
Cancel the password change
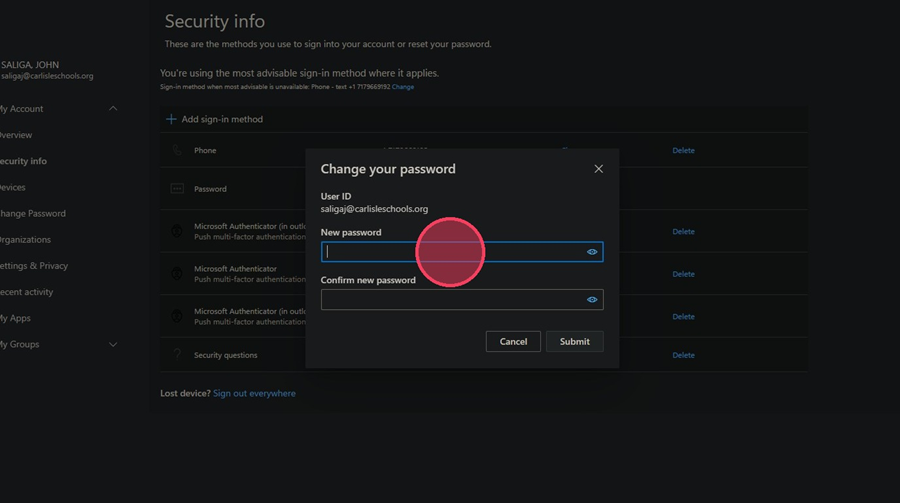point(513,342)
